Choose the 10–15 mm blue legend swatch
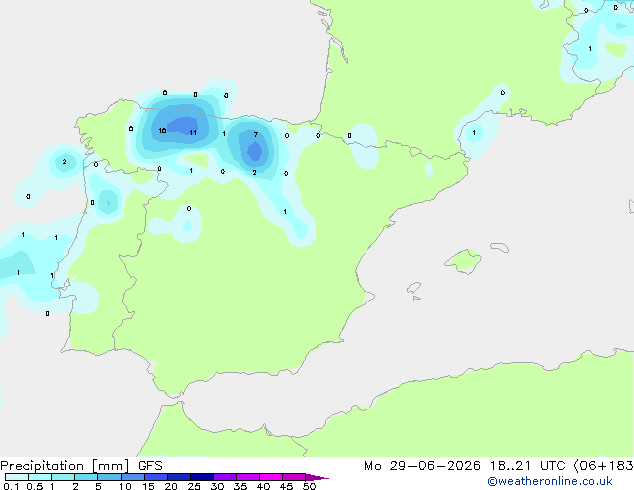The image size is (634, 490). 132,477
